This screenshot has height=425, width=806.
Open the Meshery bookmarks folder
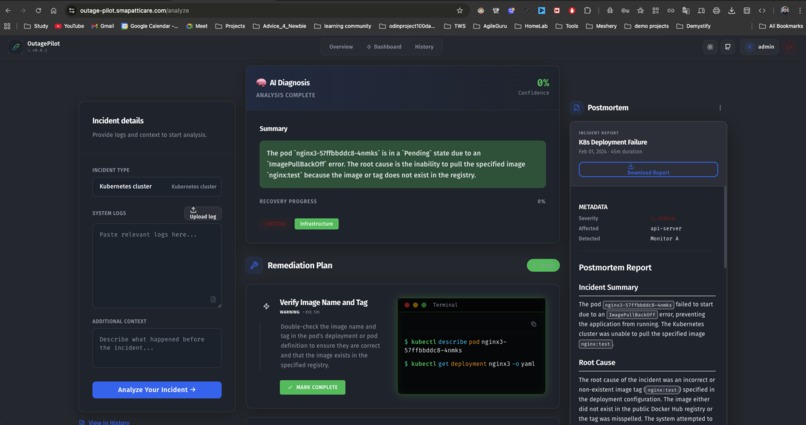pyautogui.click(x=601, y=26)
